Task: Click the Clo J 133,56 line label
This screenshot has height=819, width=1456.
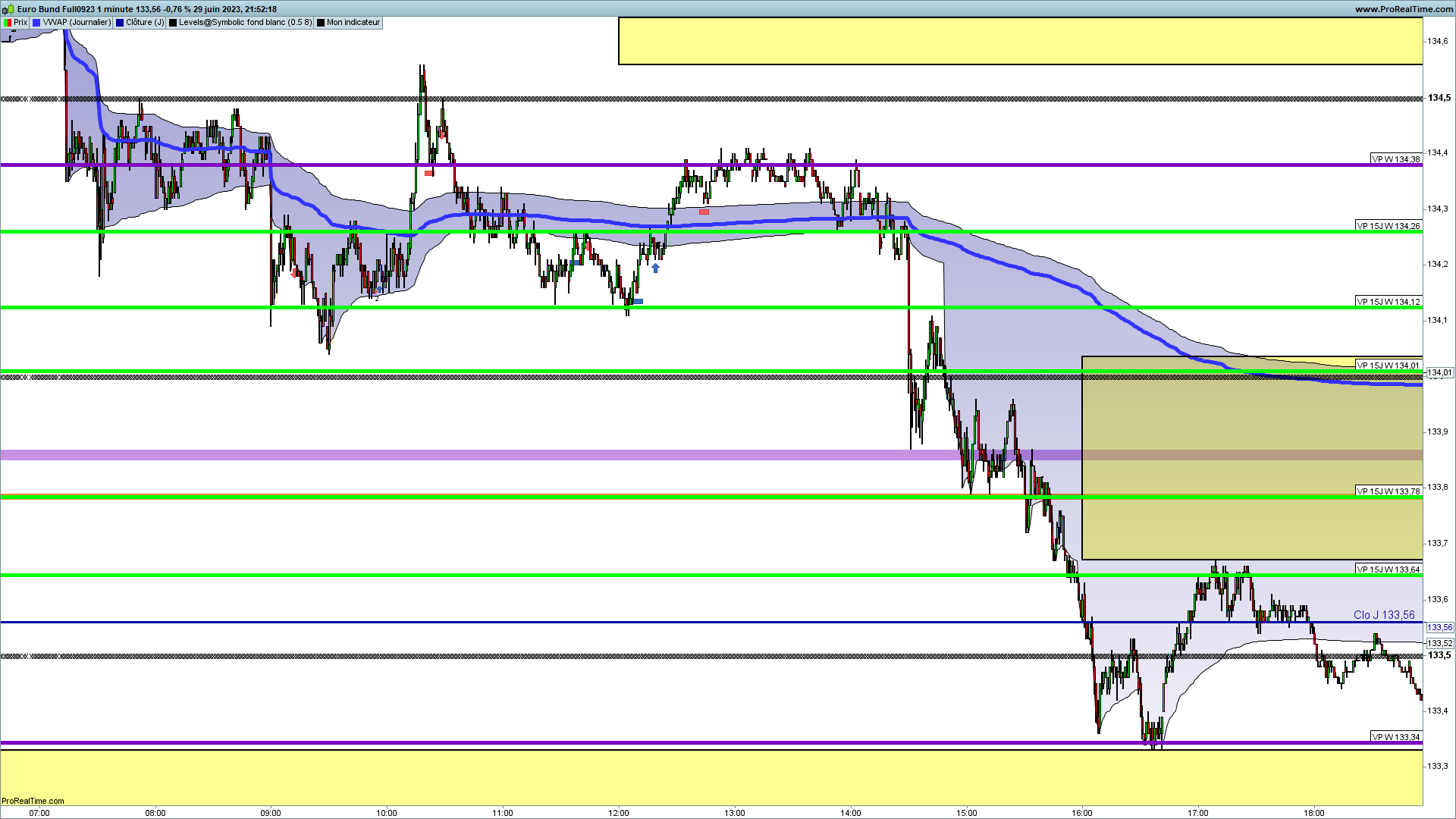Action: [1383, 615]
